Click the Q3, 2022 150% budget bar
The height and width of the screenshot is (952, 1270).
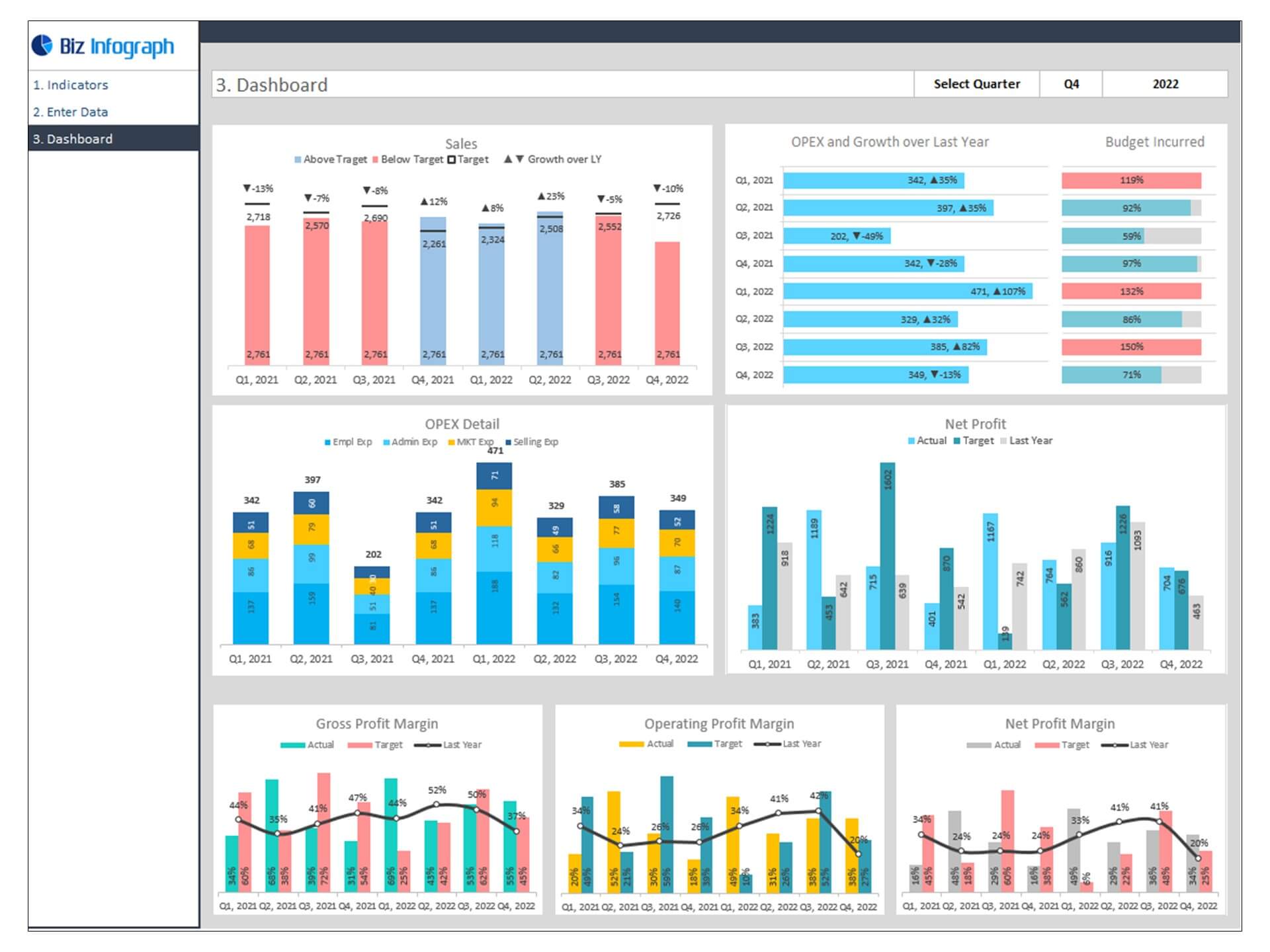[x=1131, y=346]
